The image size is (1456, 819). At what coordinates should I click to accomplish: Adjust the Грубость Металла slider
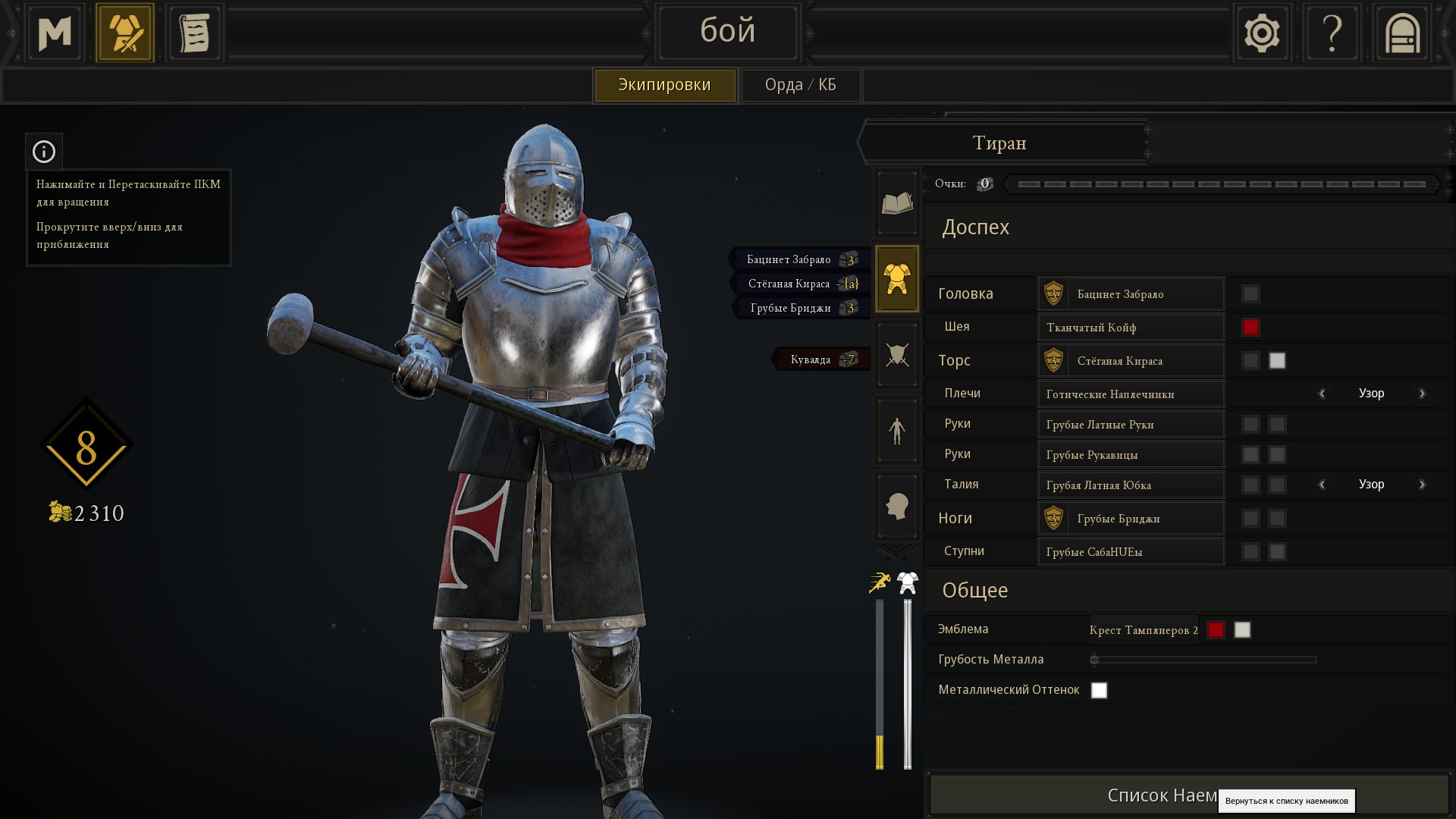pyautogui.click(x=1203, y=660)
